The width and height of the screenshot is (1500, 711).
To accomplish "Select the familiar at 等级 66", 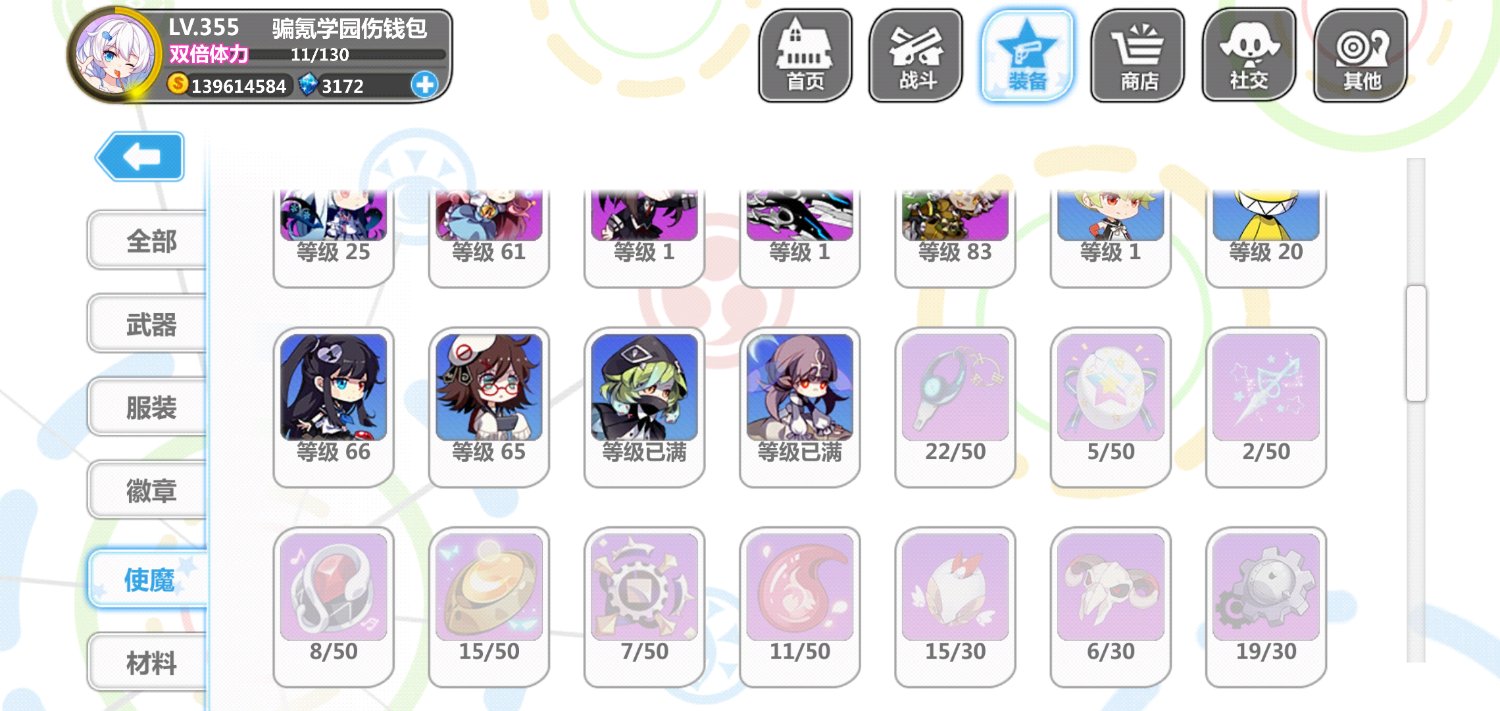I will (x=334, y=407).
